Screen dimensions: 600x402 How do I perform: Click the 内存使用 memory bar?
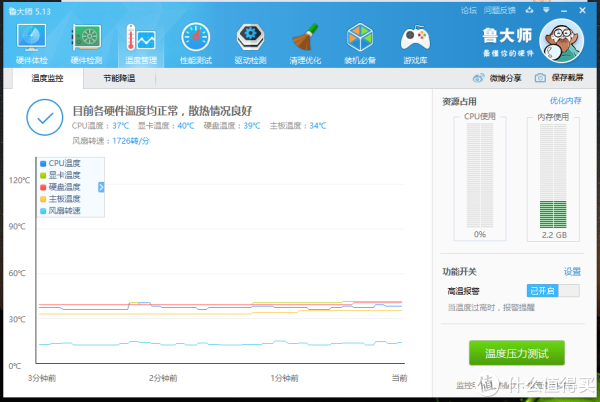(x=553, y=176)
